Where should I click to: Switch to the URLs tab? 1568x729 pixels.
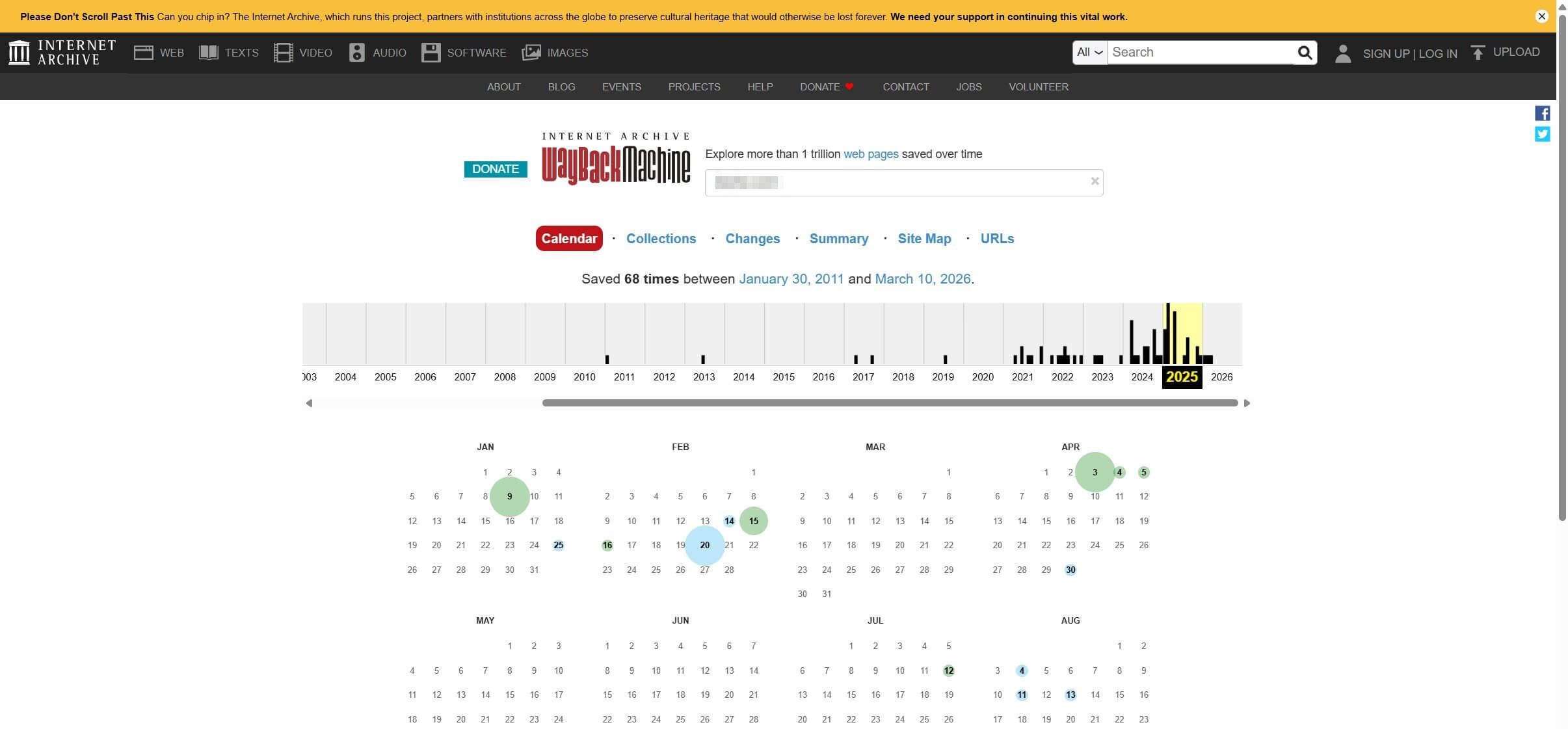(997, 239)
